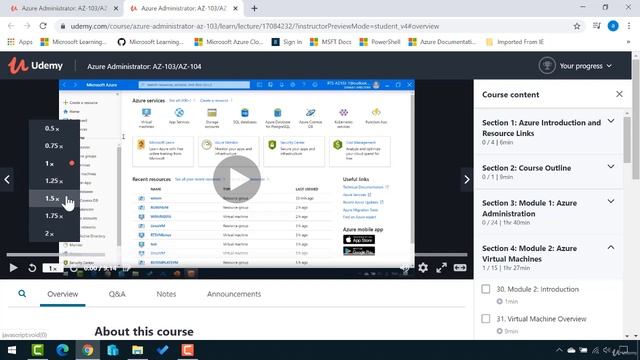Open Apps bookmarks shortcut
Image resolution: width=640 pixels, height=360 pixels.
point(20,42)
